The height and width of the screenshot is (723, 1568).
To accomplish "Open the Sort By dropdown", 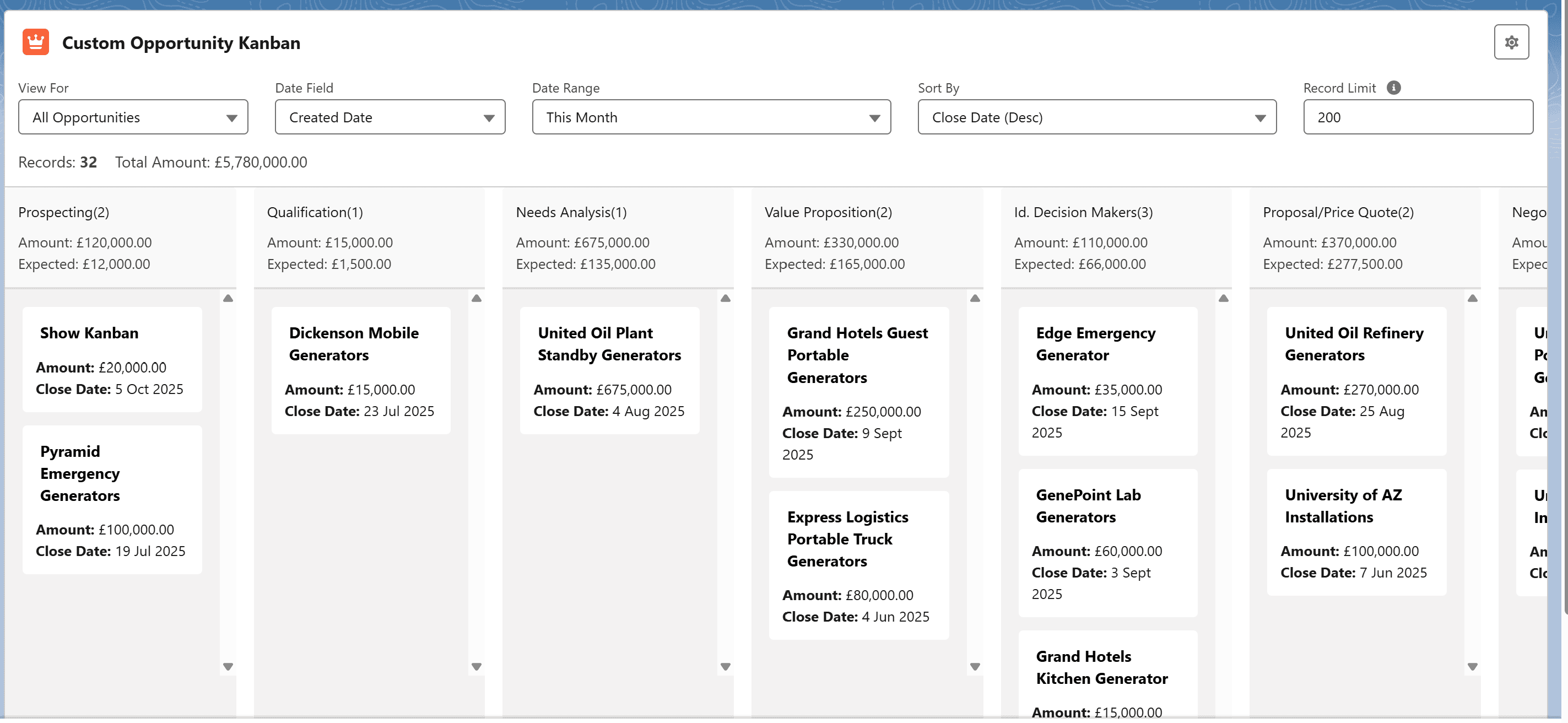I will [x=1097, y=117].
